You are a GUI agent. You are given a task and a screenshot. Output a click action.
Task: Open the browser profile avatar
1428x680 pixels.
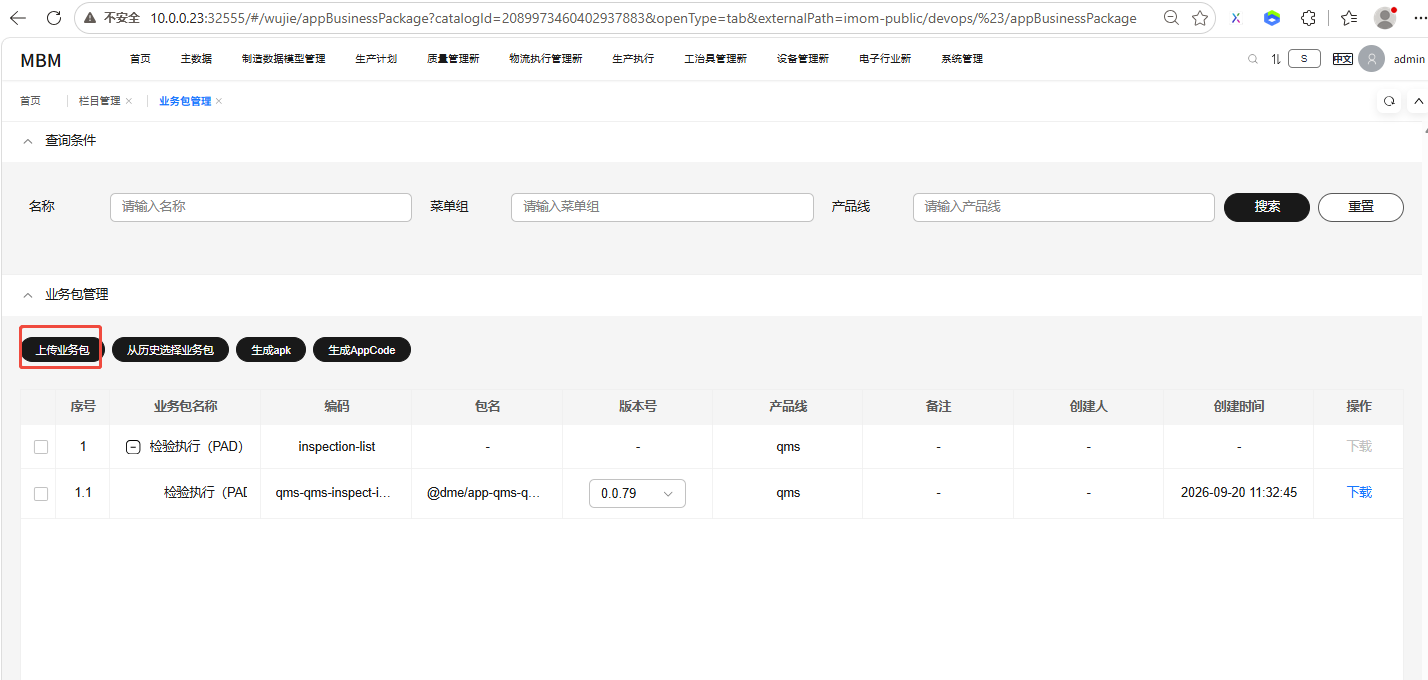click(x=1385, y=18)
